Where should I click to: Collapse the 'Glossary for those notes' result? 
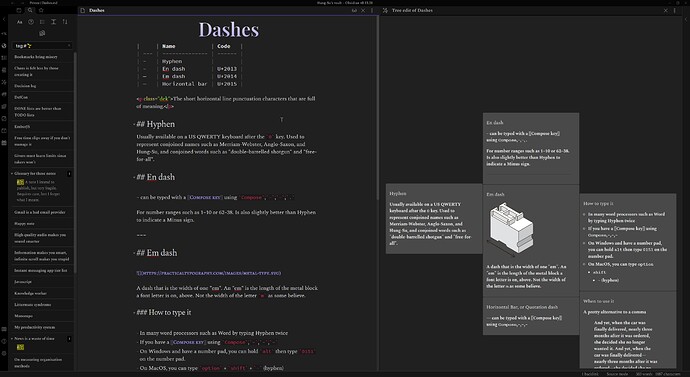pyautogui.click(x=12, y=174)
